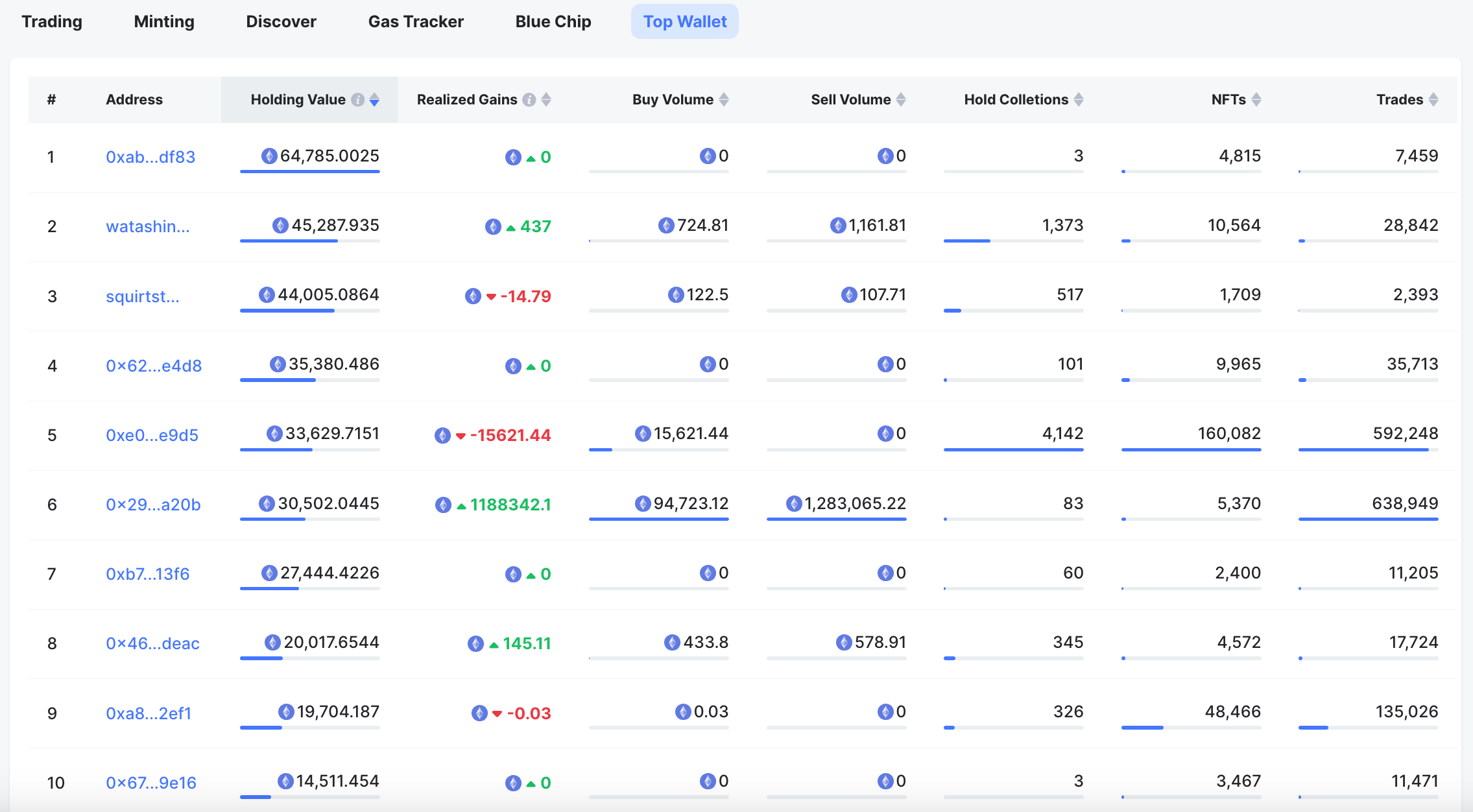The height and width of the screenshot is (812, 1473).
Task: Sort by Holding Value using sort arrows
Action: (x=374, y=100)
